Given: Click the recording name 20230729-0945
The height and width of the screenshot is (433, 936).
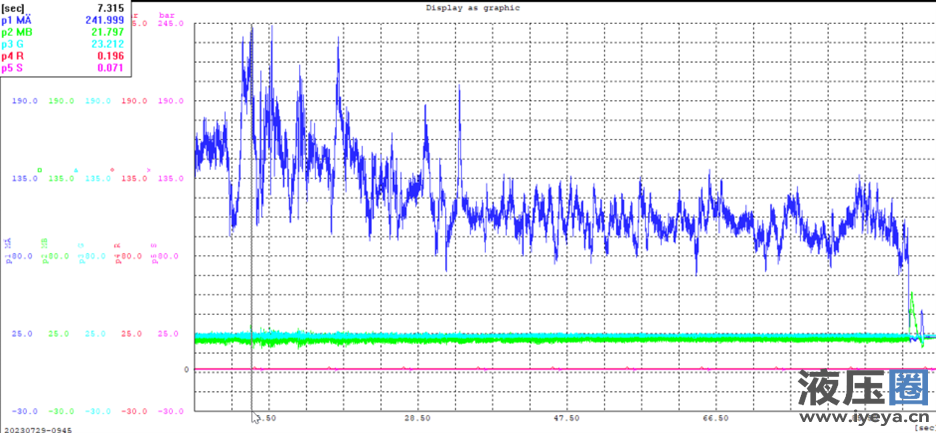Looking at the screenshot, I should pos(36,429).
